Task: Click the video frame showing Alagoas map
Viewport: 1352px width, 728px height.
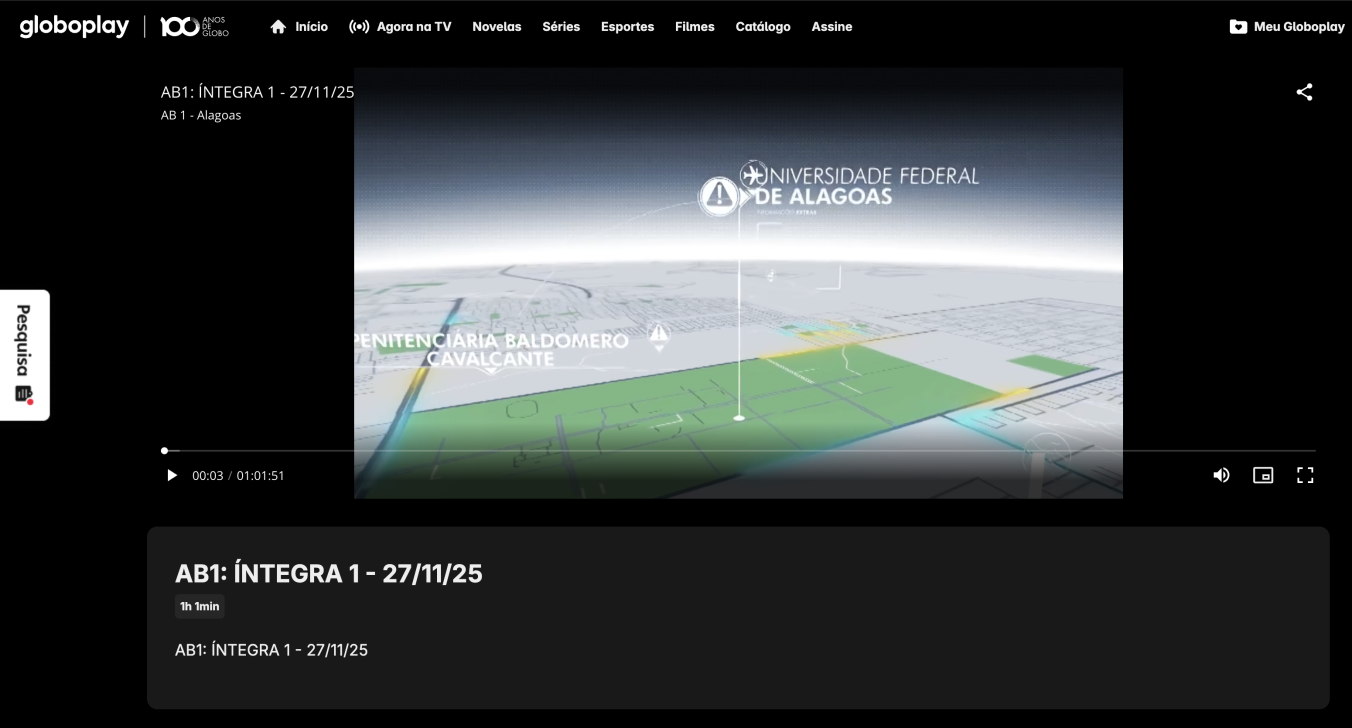Action: coord(738,283)
